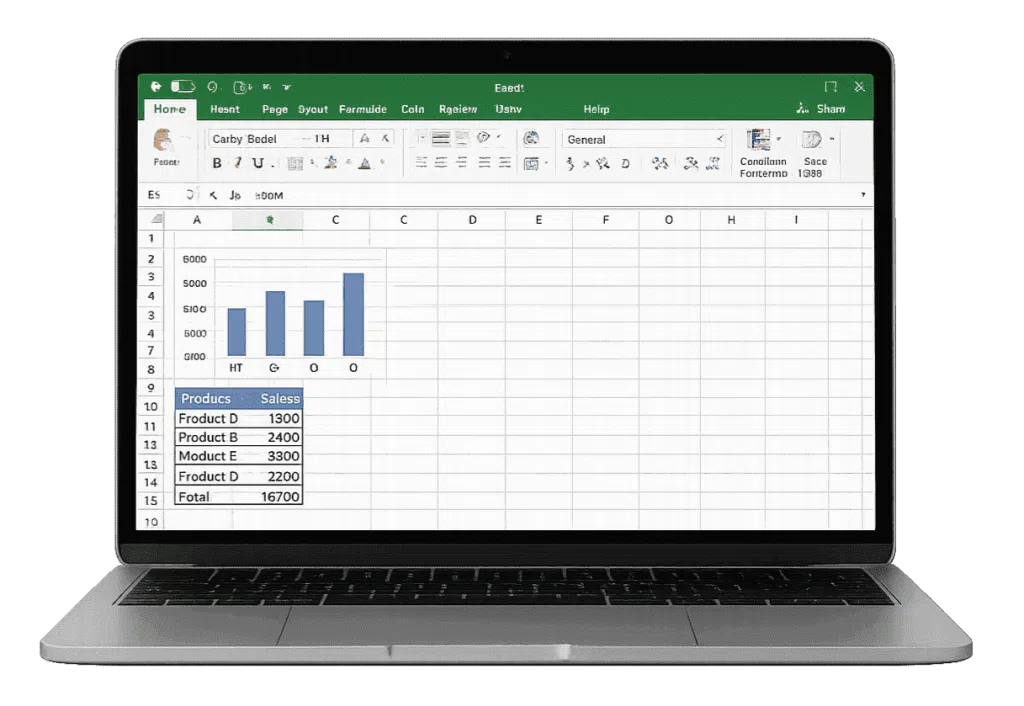Select the Saless table header cell
This screenshot has height=706, width=1024.
tap(279, 398)
